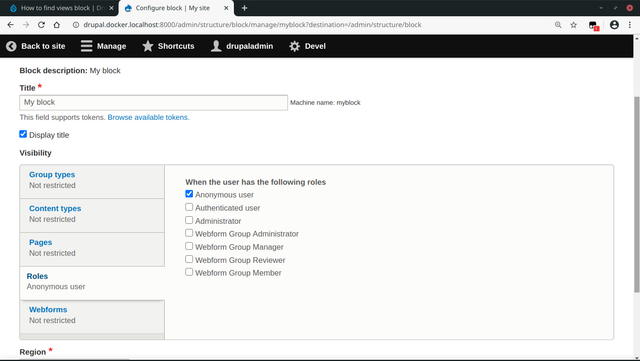Open the browser profile avatar icon
The image size is (640, 361).
click(x=614, y=25)
